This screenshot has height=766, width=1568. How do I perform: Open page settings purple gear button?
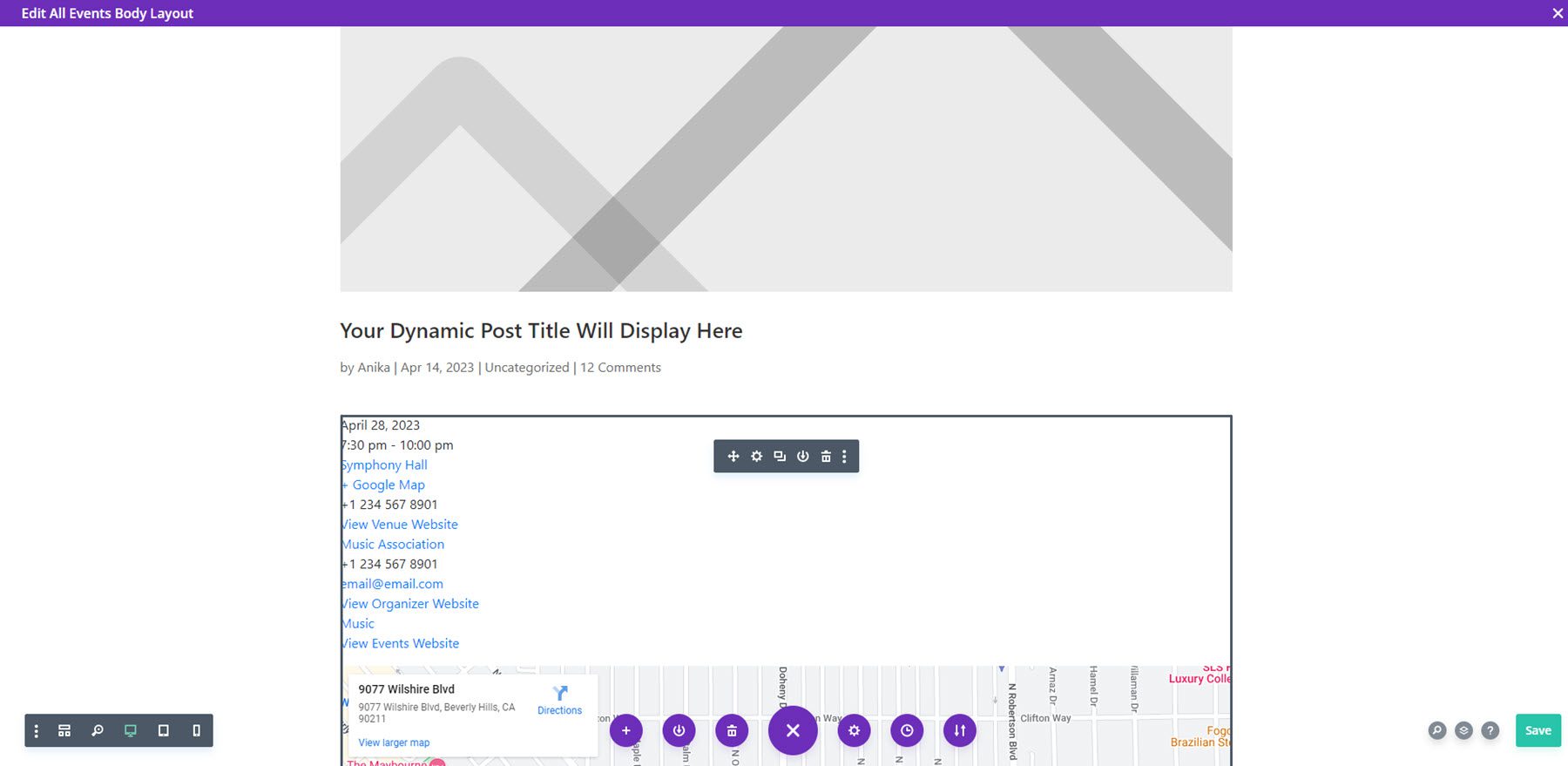click(854, 730)
